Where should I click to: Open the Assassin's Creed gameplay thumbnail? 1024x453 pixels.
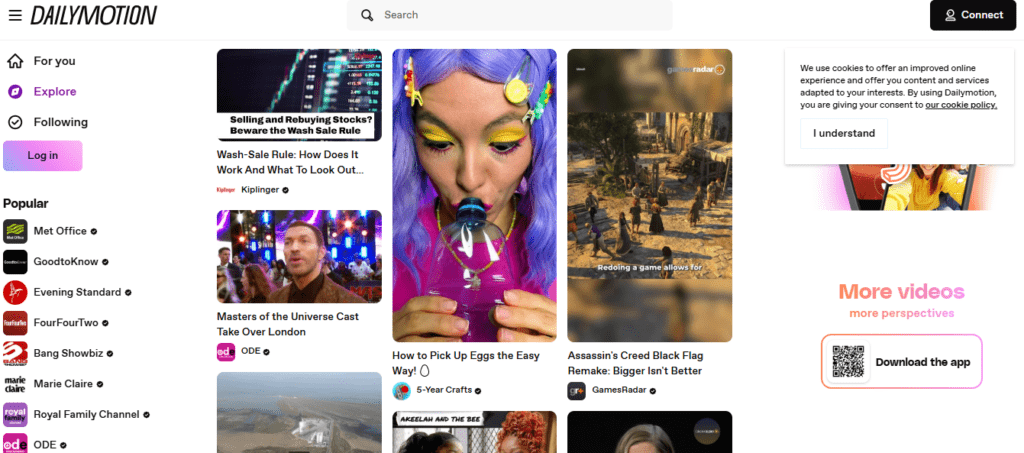(650, 195)
